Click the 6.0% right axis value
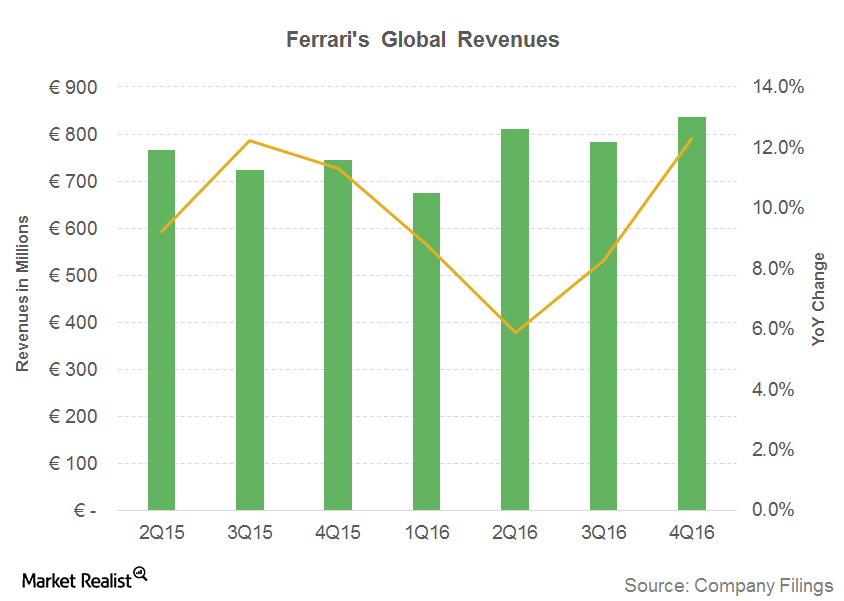This screenshot has width=844, height=601. coord(773,329)
